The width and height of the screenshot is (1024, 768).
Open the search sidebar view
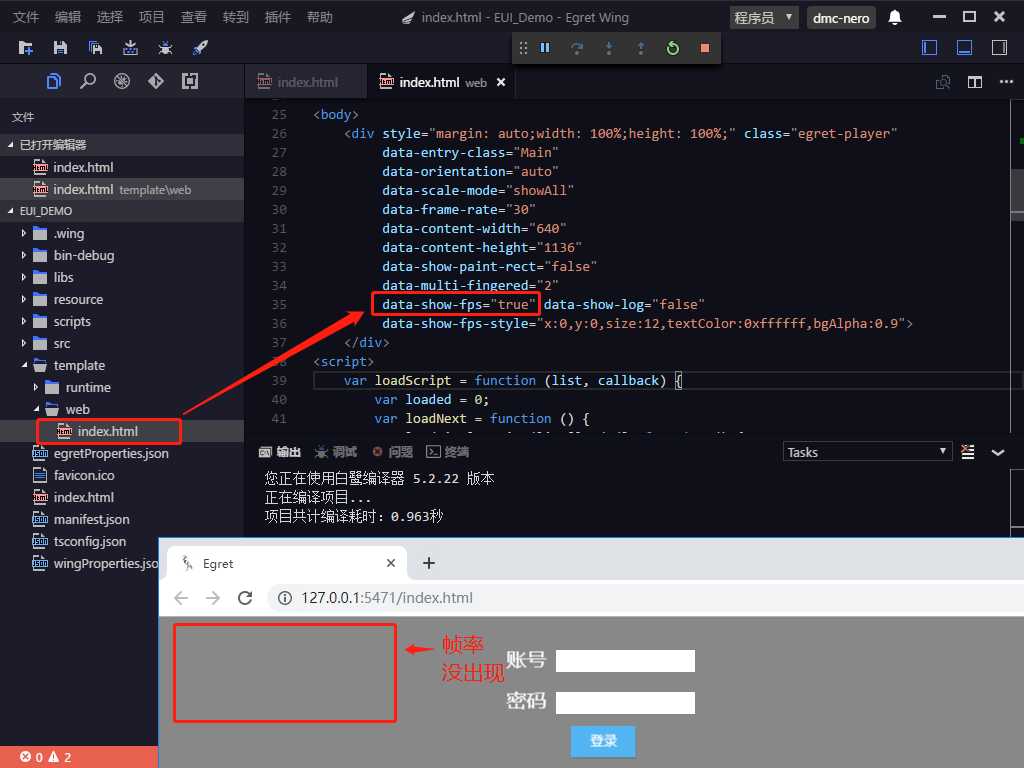point(88,81)
